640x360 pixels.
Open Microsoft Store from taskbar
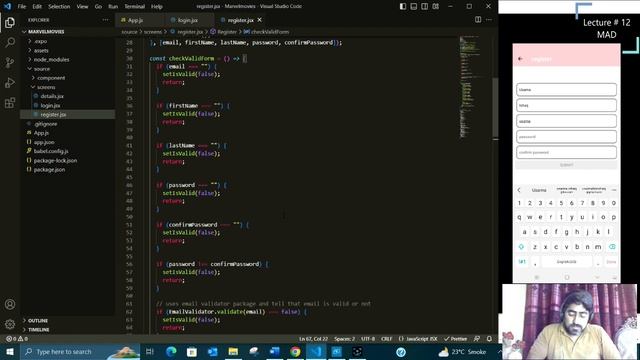point(191,351)
